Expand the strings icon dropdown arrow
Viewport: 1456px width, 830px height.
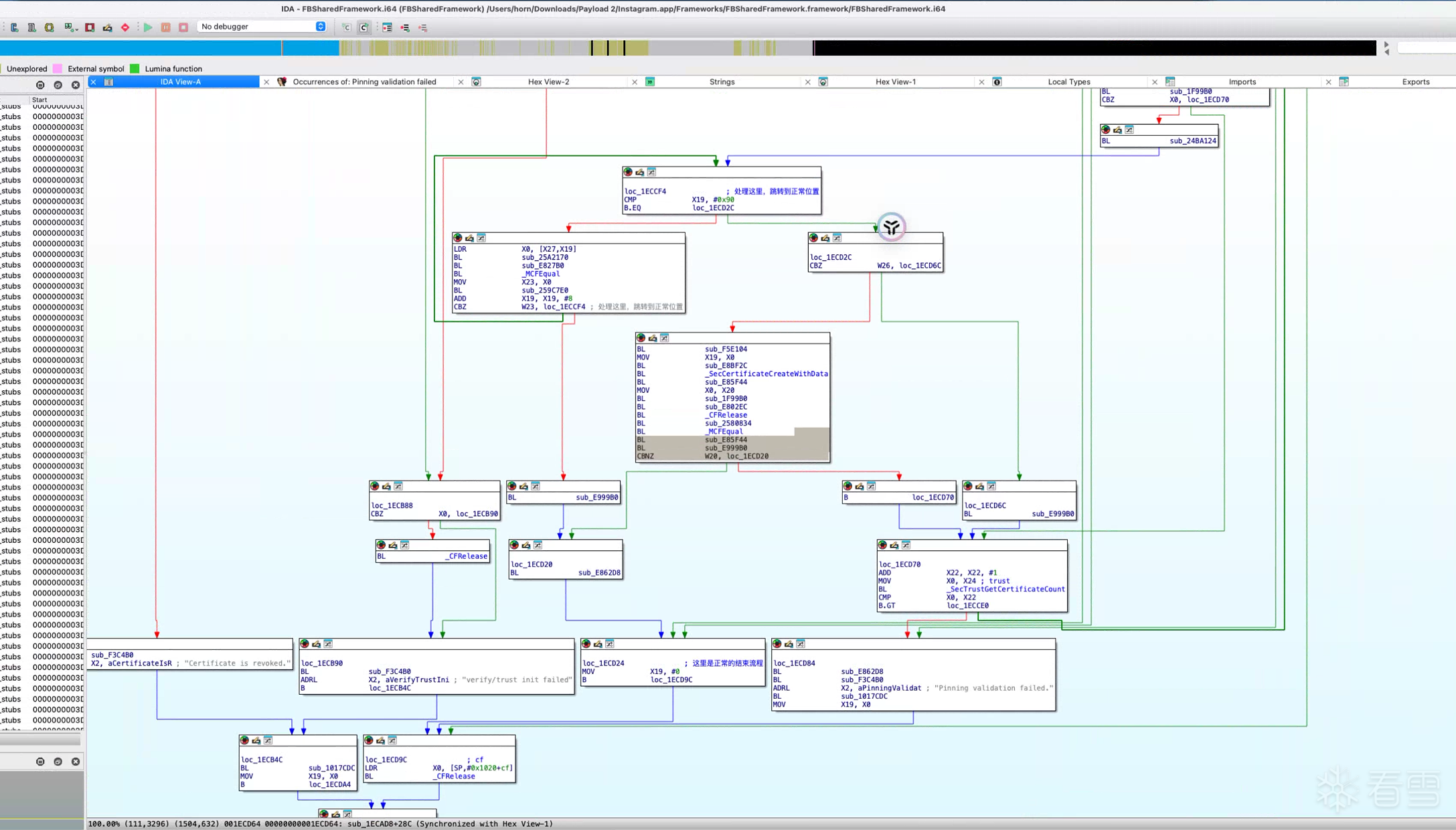click(76, 29)
